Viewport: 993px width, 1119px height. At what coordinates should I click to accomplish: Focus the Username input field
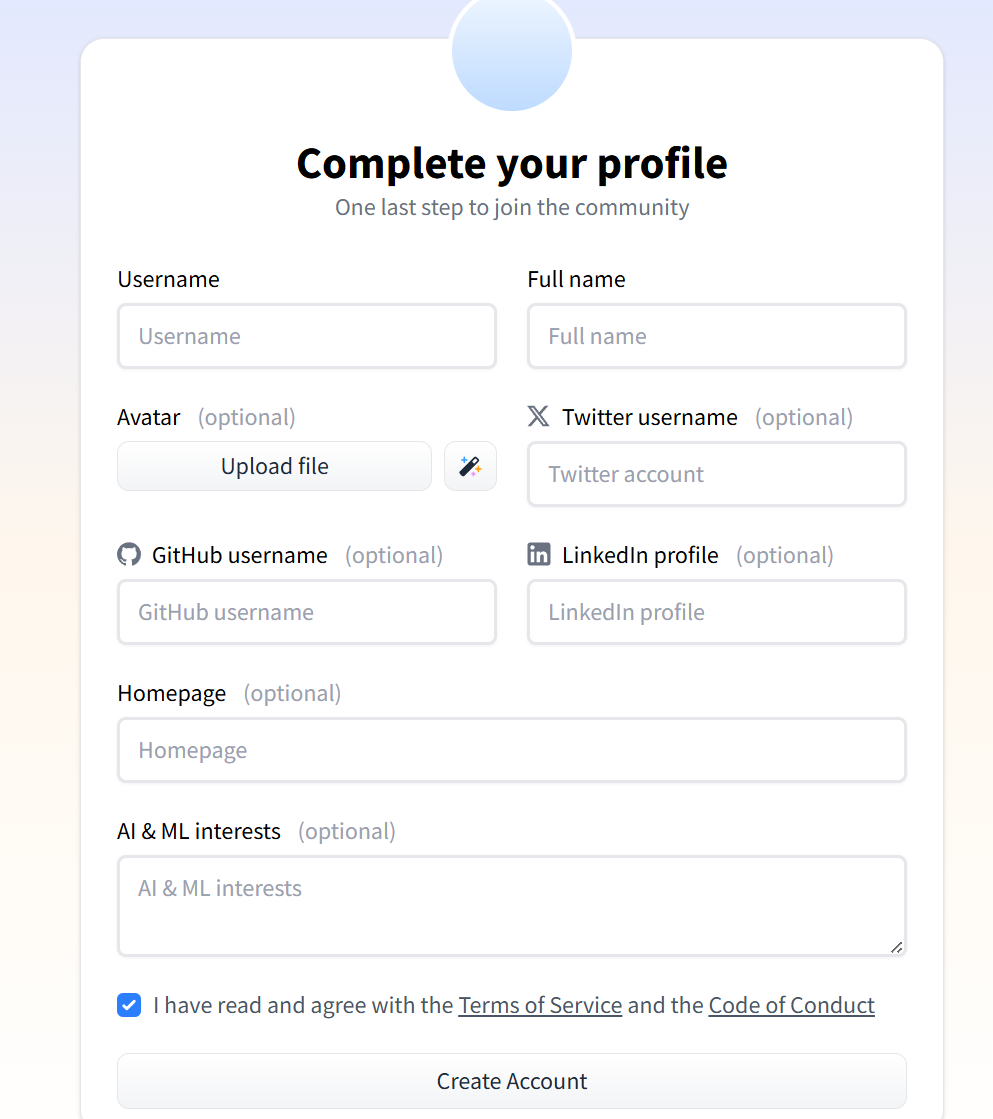point(306,336)
